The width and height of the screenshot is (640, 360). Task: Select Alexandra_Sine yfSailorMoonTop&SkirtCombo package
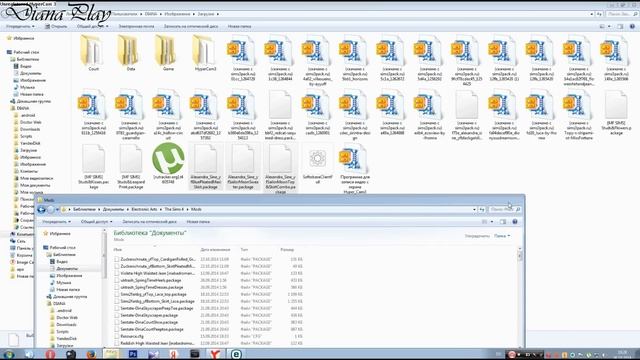click(x=280, y=168)
